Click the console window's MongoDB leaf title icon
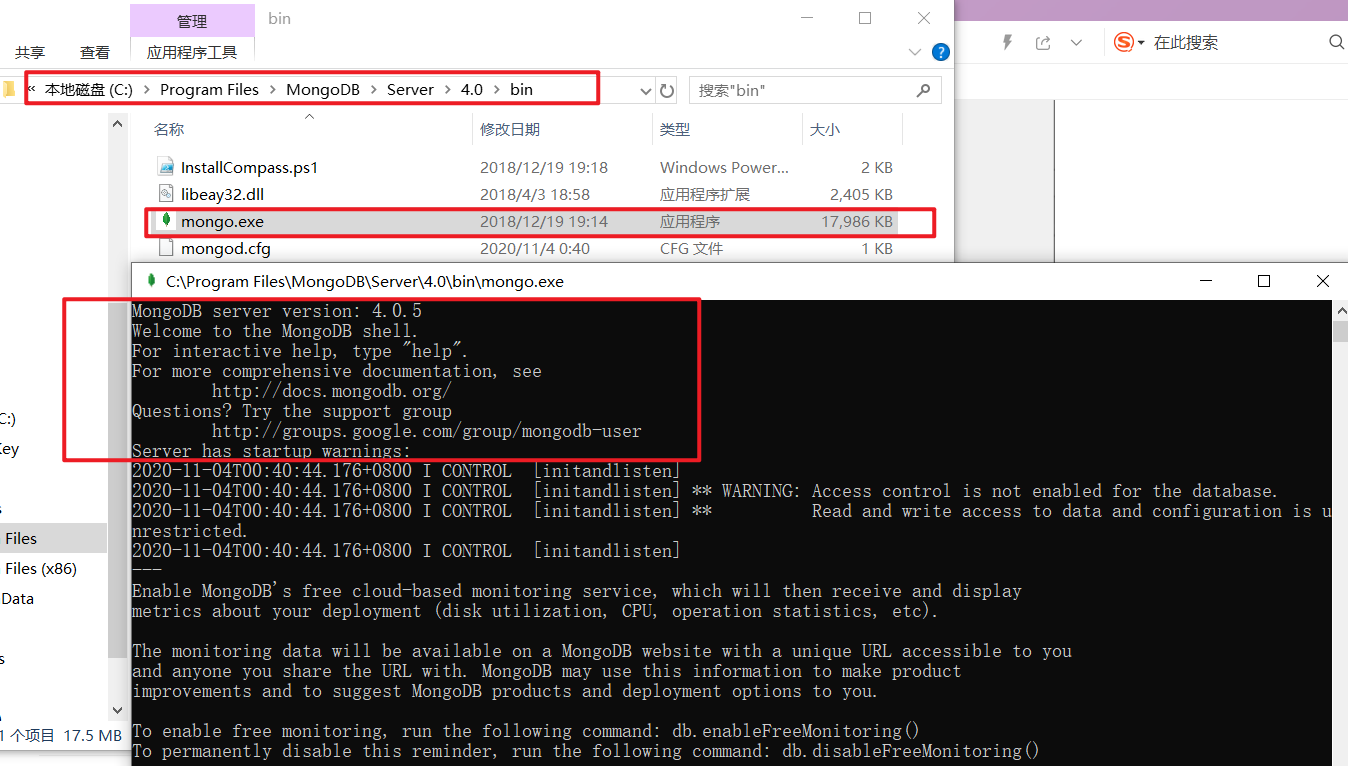The width and height of the screenshot is (1348, 766). [151, 281]
